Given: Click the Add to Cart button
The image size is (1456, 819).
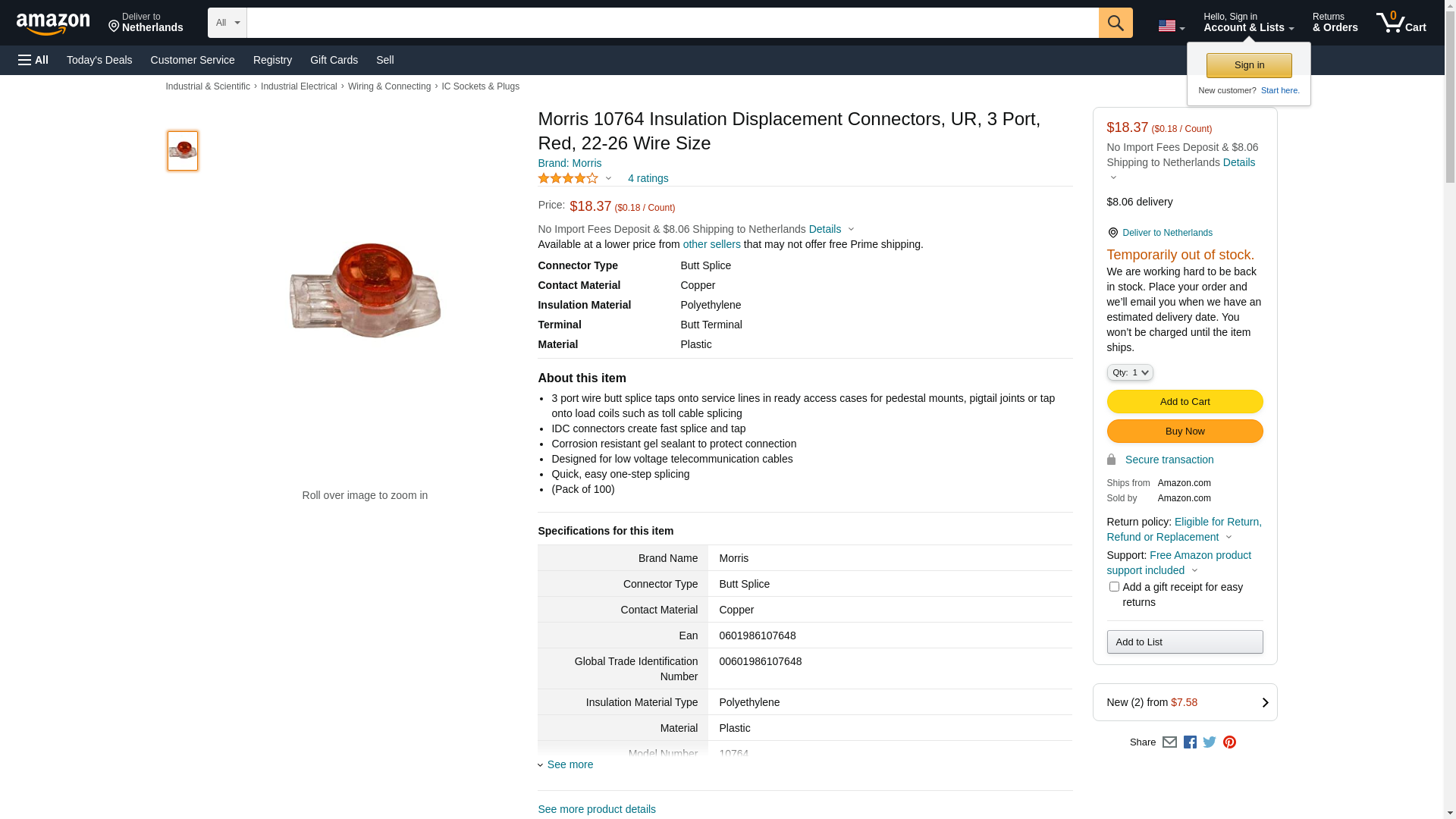Looking at the screenshot, I should point(1185,402).
